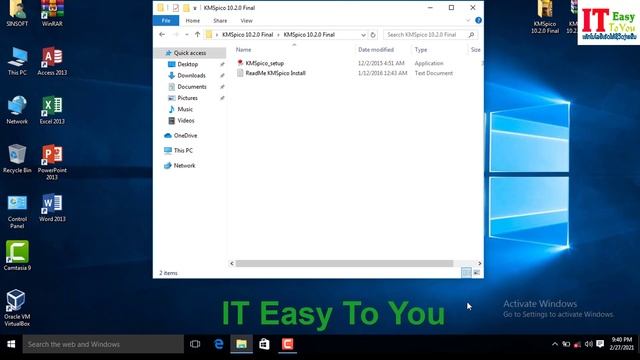Screen dimensions: 640x360
Task: Go up one folder level
Action: (x=198, y=35)
